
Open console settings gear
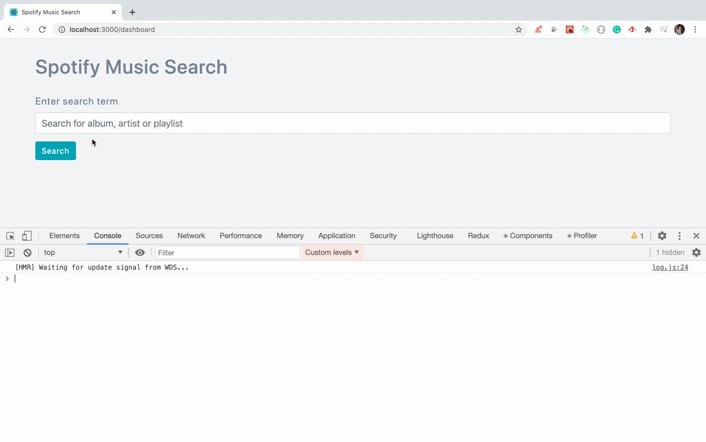697,253
